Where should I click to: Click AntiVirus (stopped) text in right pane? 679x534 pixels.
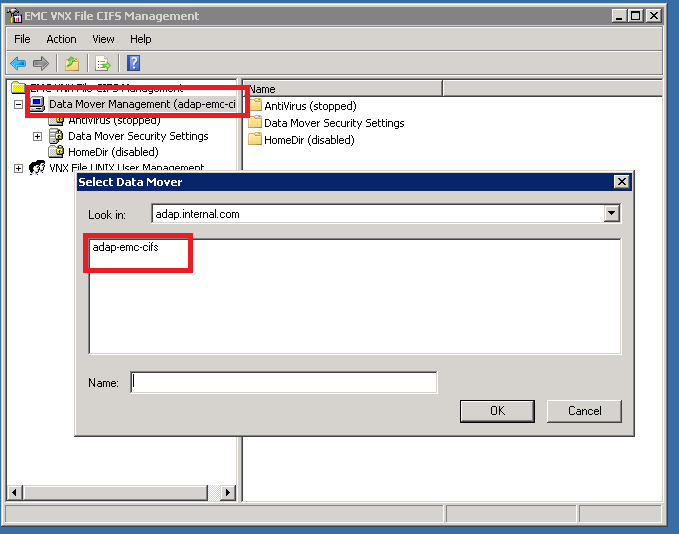coord(310,106)
